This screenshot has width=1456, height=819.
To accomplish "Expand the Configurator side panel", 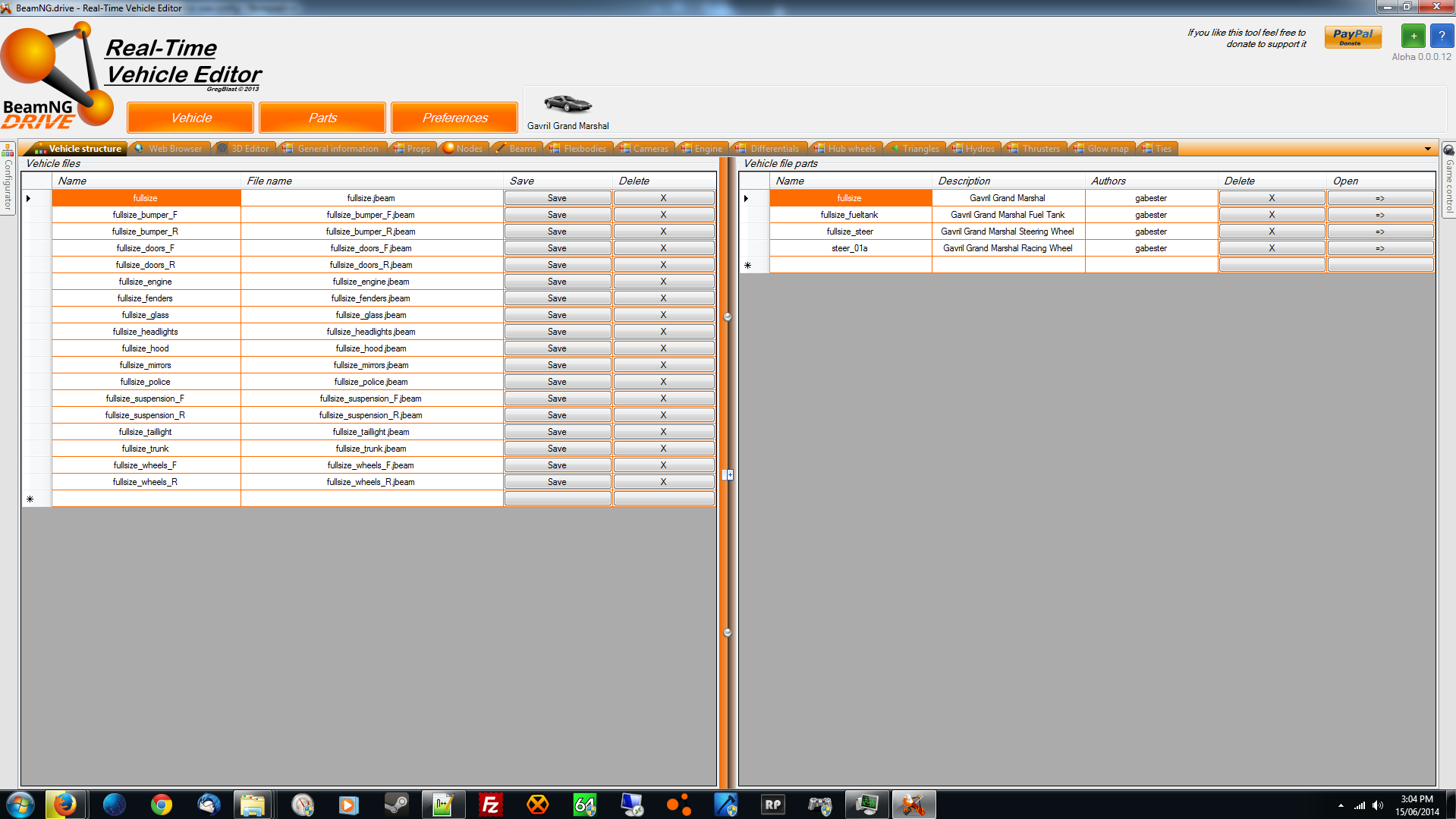I will pyautogui.click(x=8, y=178).
